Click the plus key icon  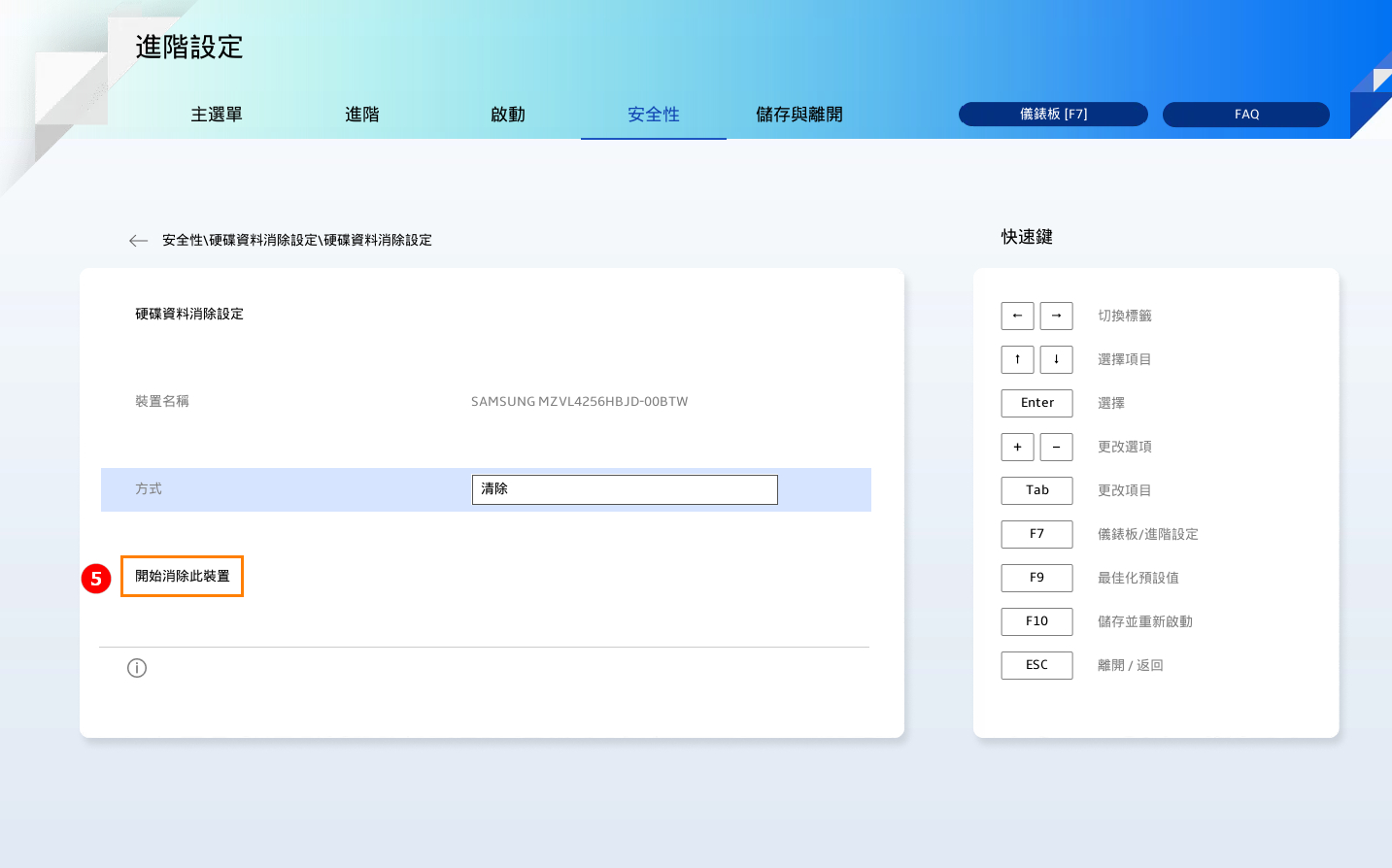pos(1017,447)
